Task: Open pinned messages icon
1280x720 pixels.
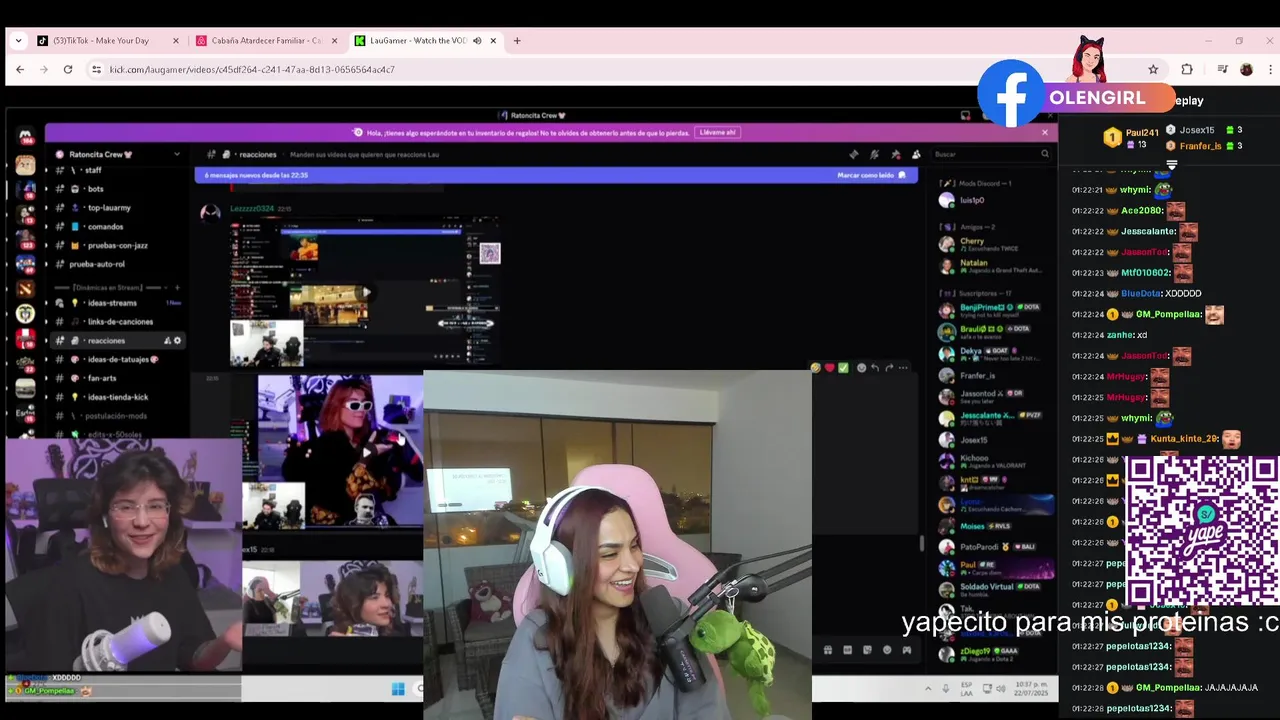Action: click(895, 154)
